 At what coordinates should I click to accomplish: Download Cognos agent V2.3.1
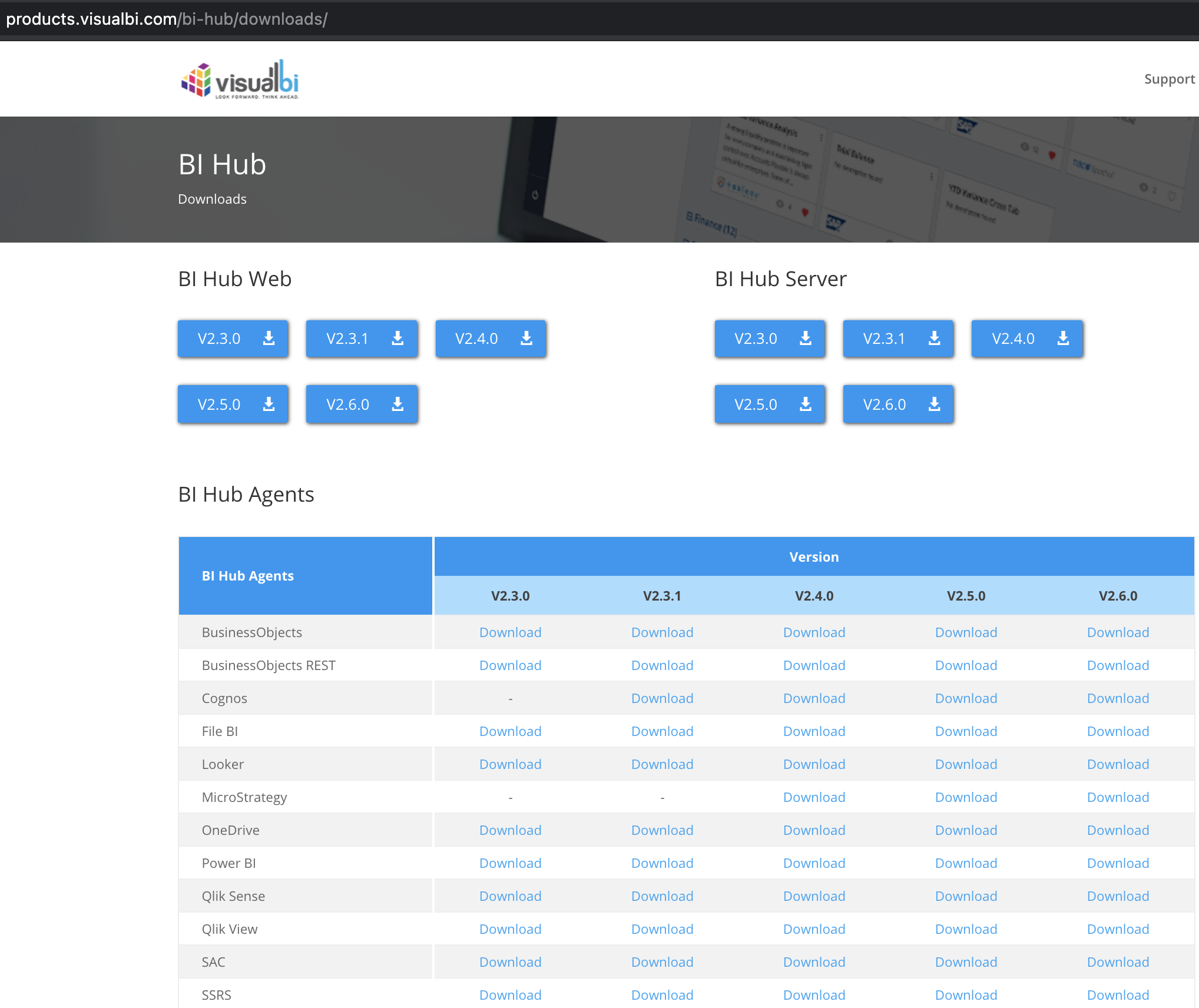[662, 698]
